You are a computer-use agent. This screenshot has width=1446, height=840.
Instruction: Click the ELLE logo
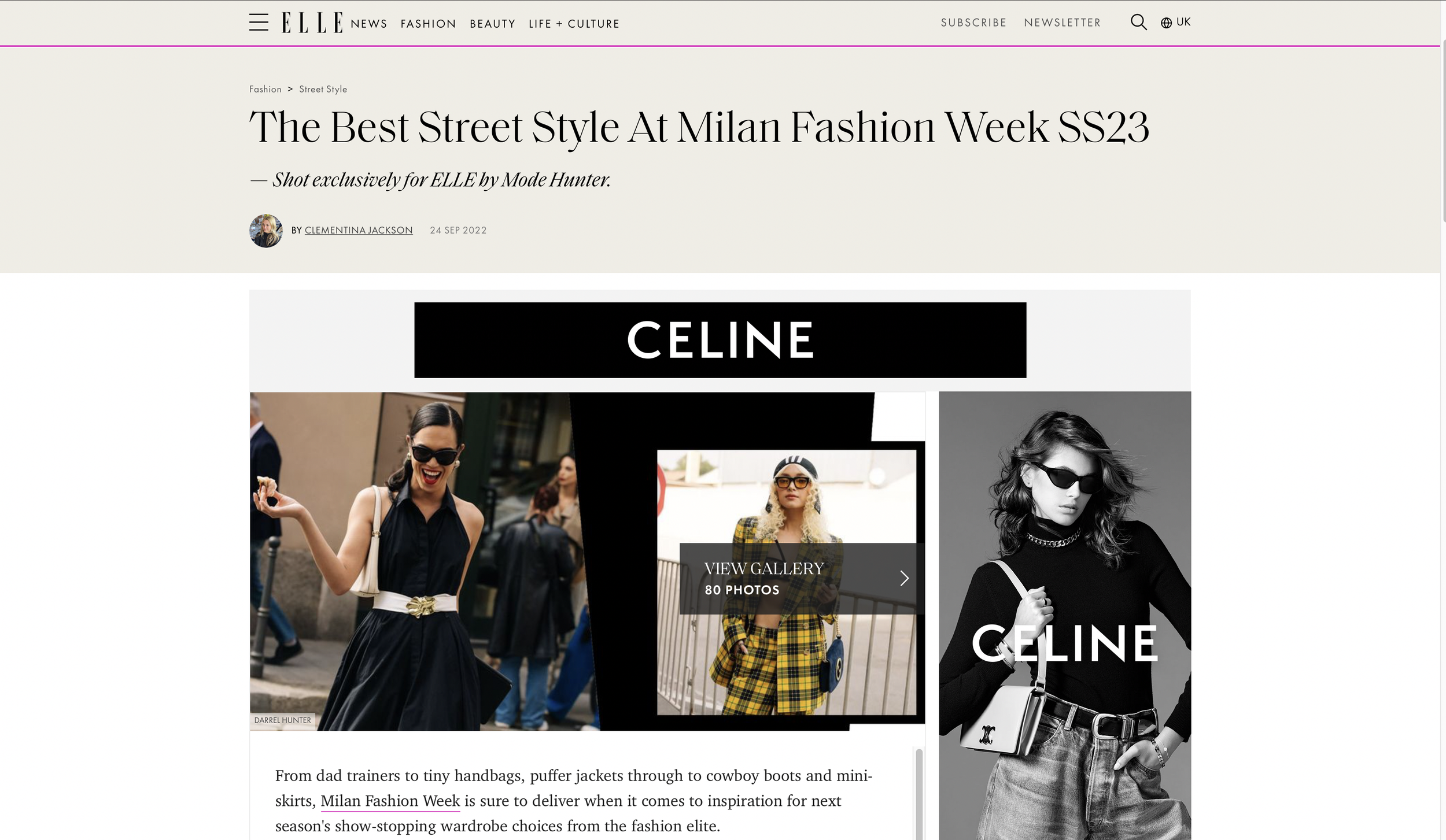312,23
